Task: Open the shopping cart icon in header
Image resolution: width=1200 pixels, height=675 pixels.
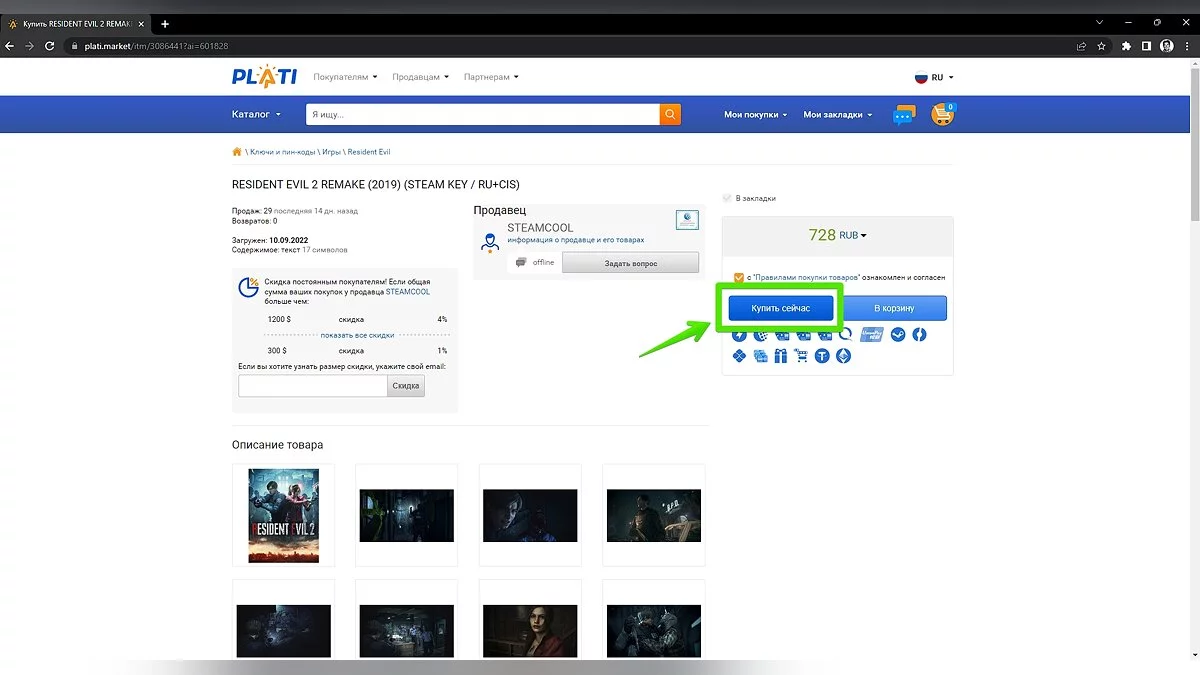Action: [942, 115]
